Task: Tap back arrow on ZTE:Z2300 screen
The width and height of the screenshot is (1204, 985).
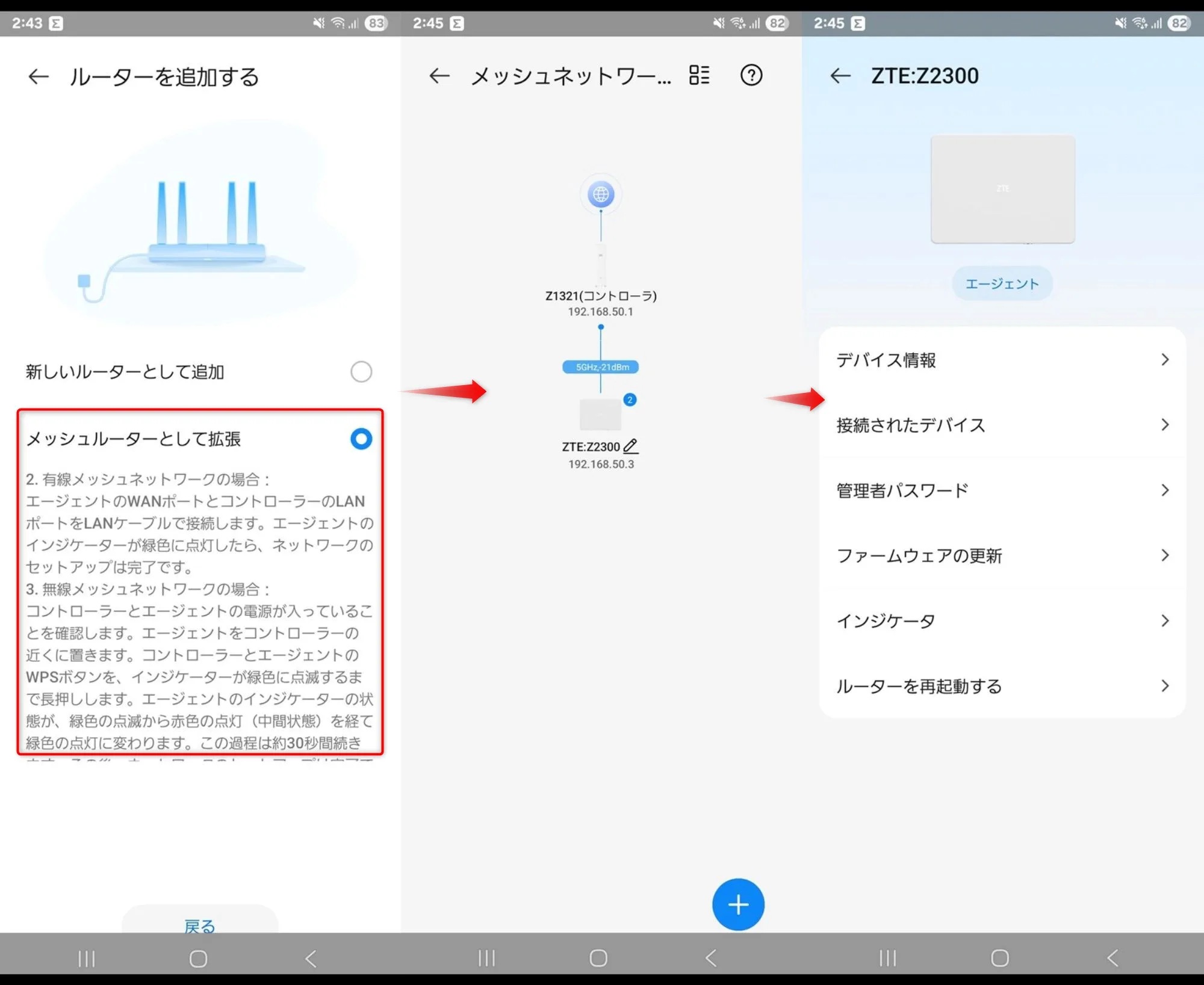Action: 840,76
